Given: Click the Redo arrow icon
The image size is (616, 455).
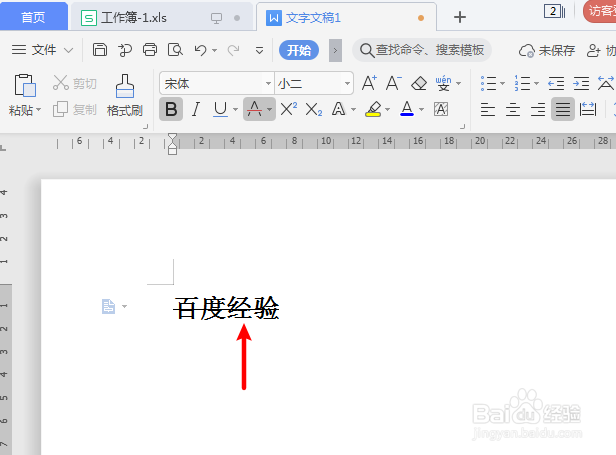Looking at the screenshot, I should point(234,50).
